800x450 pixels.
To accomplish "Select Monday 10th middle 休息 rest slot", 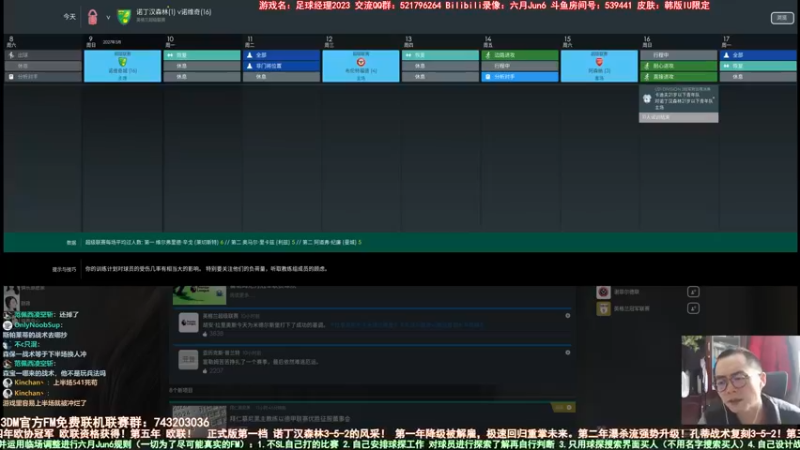I will coord(202,66).
